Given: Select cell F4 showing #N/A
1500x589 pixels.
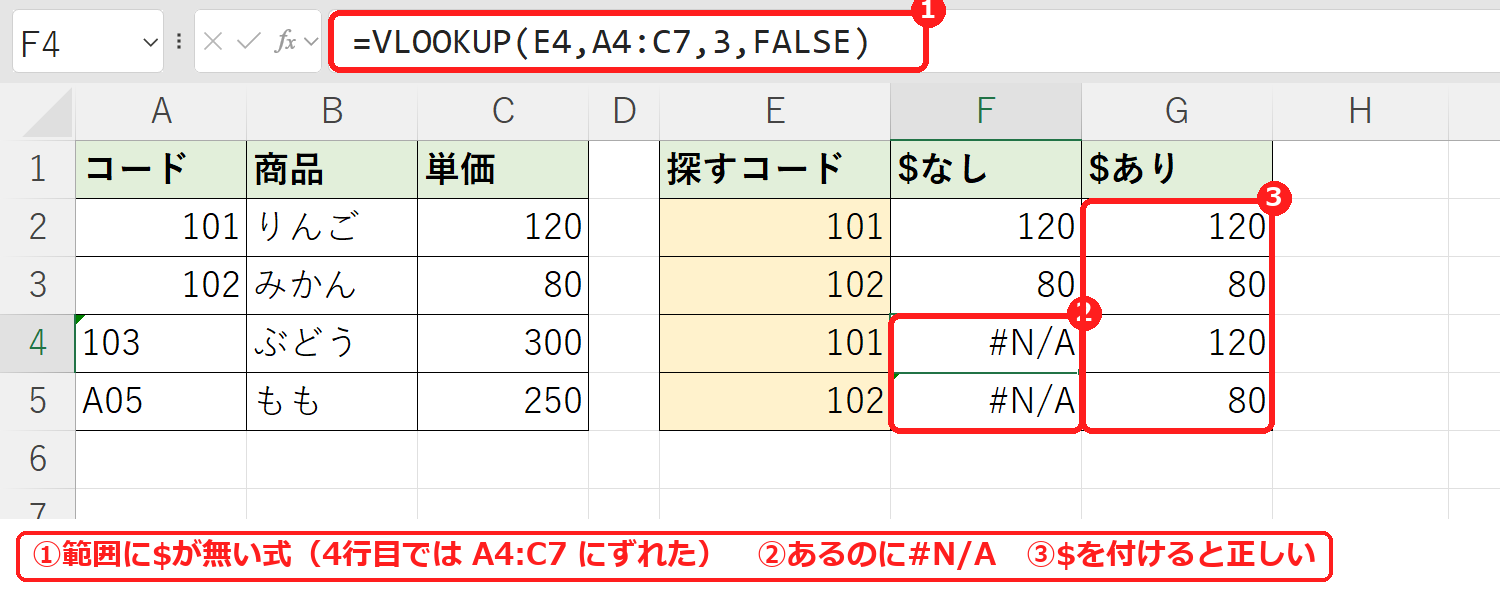Looking at the screenshot, I should (986, 343).
